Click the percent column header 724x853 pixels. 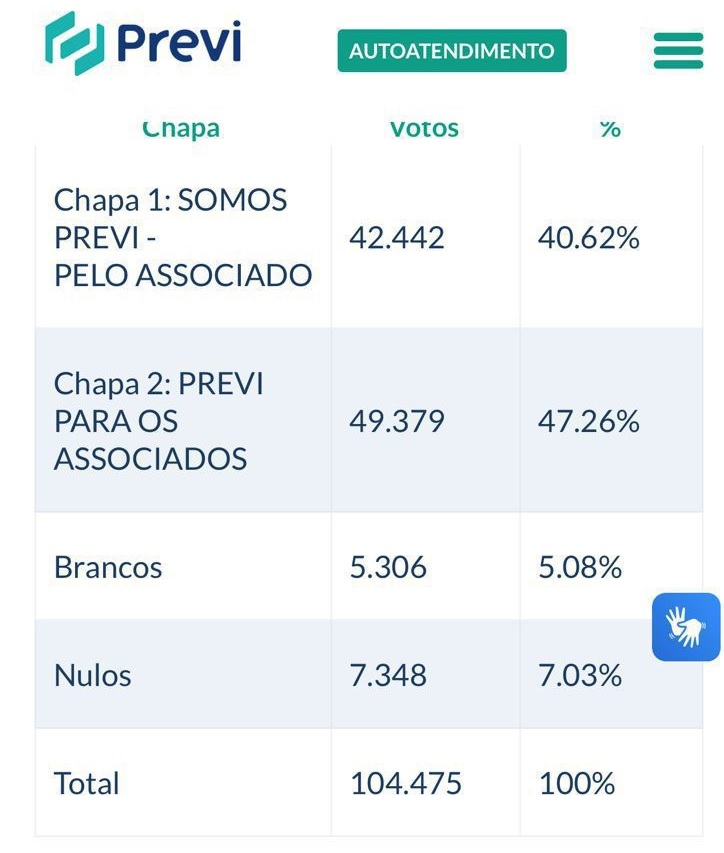click(610, 130)
